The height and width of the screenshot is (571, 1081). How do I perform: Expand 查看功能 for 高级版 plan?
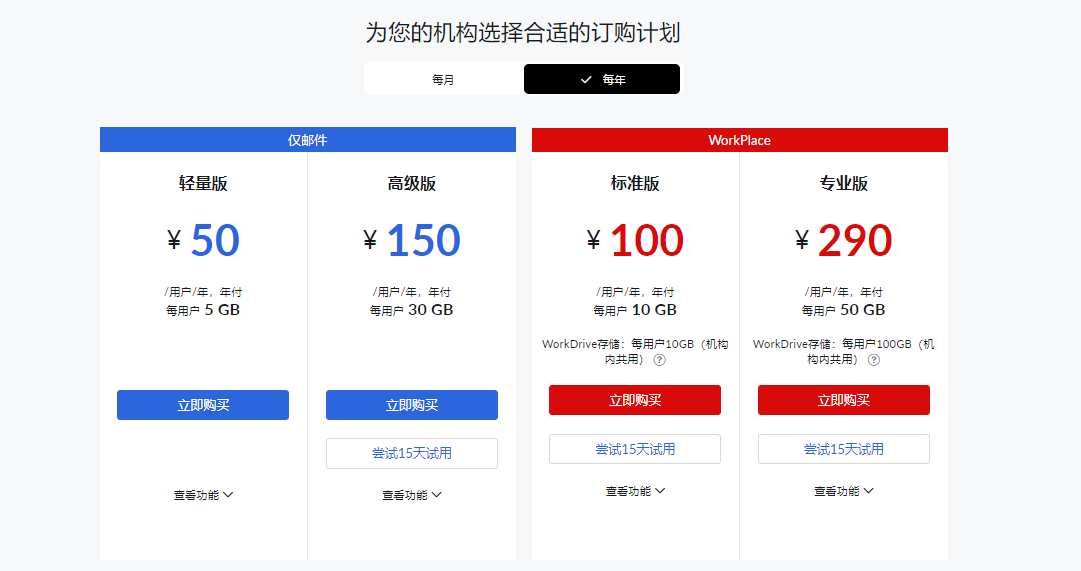[412, 495]
